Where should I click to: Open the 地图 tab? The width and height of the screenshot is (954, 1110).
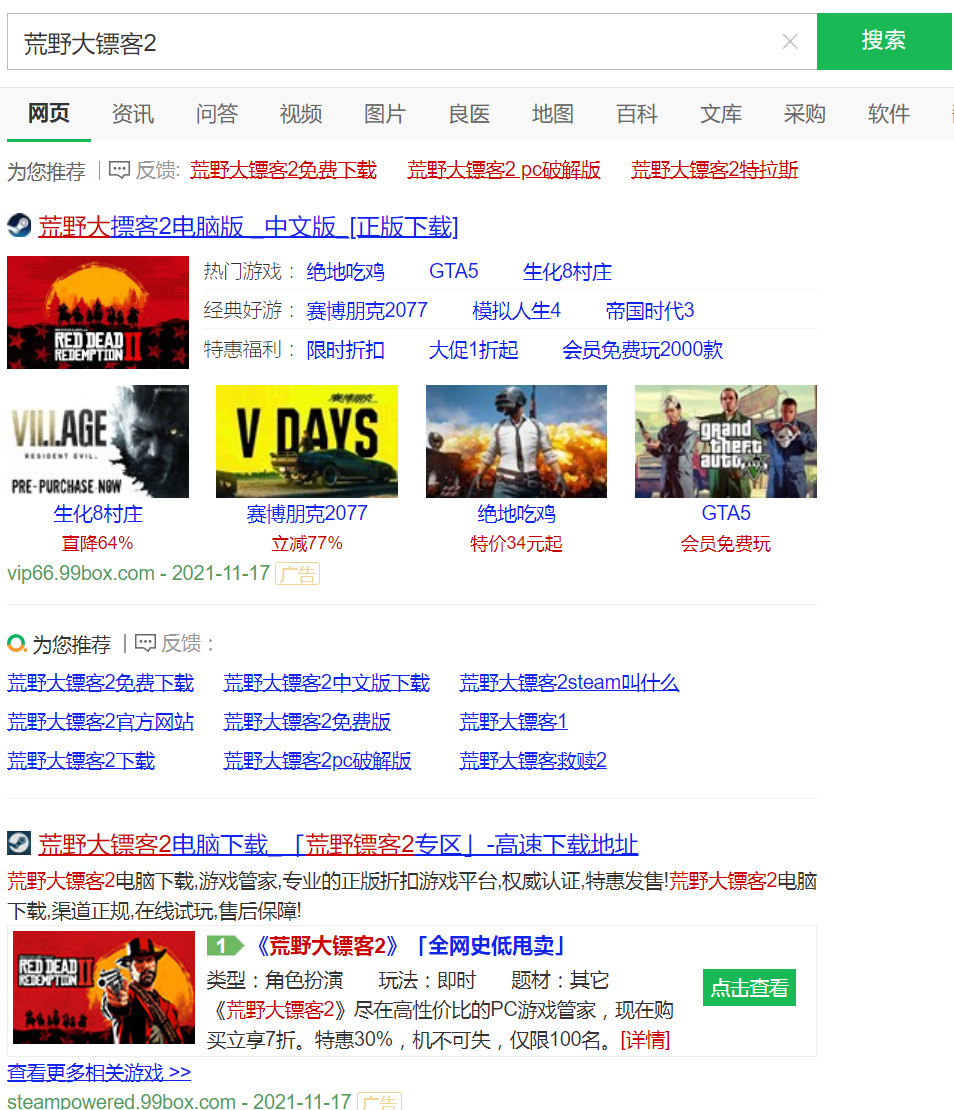pyautogui.click(x=553, y=113)
